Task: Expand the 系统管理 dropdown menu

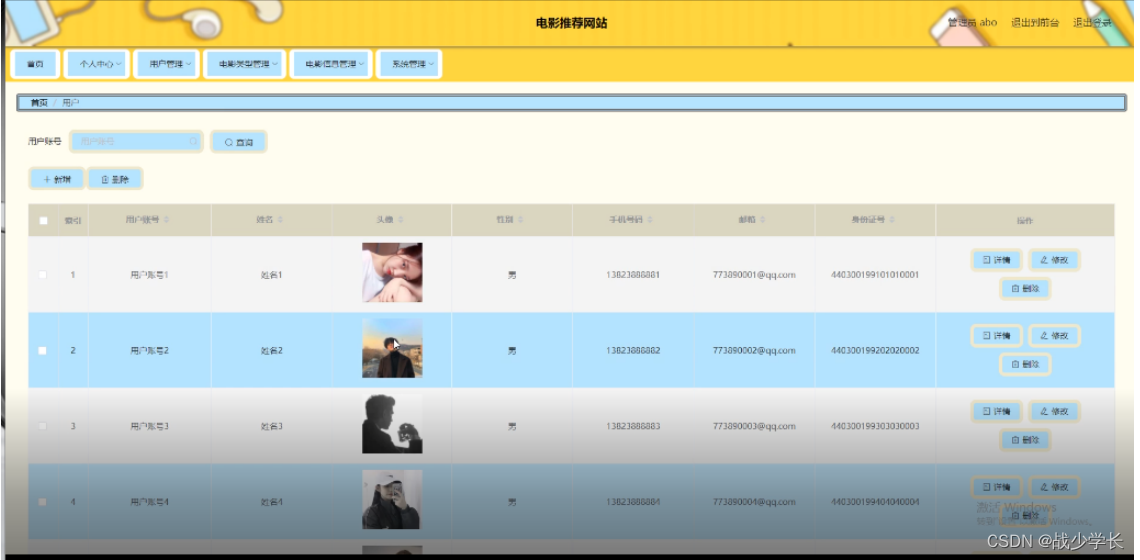Action: [409, 64]
